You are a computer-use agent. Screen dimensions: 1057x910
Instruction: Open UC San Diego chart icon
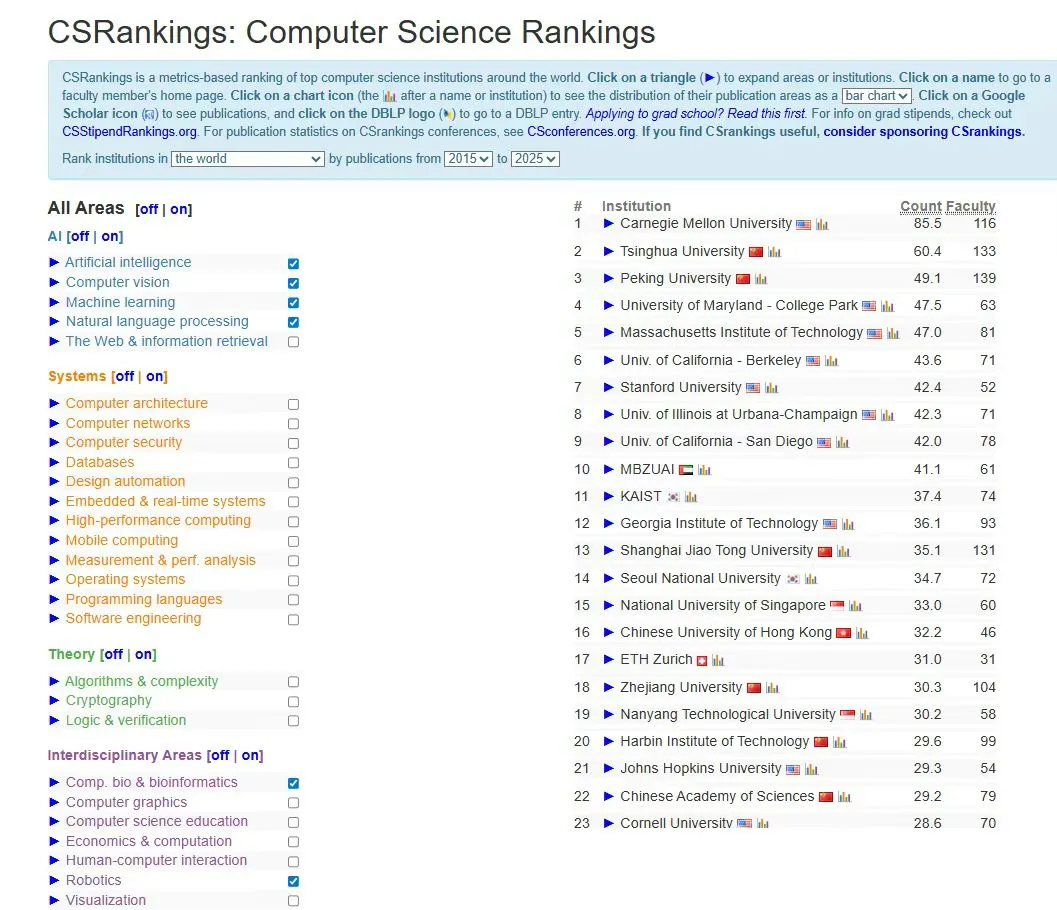[x=842, y=442]
